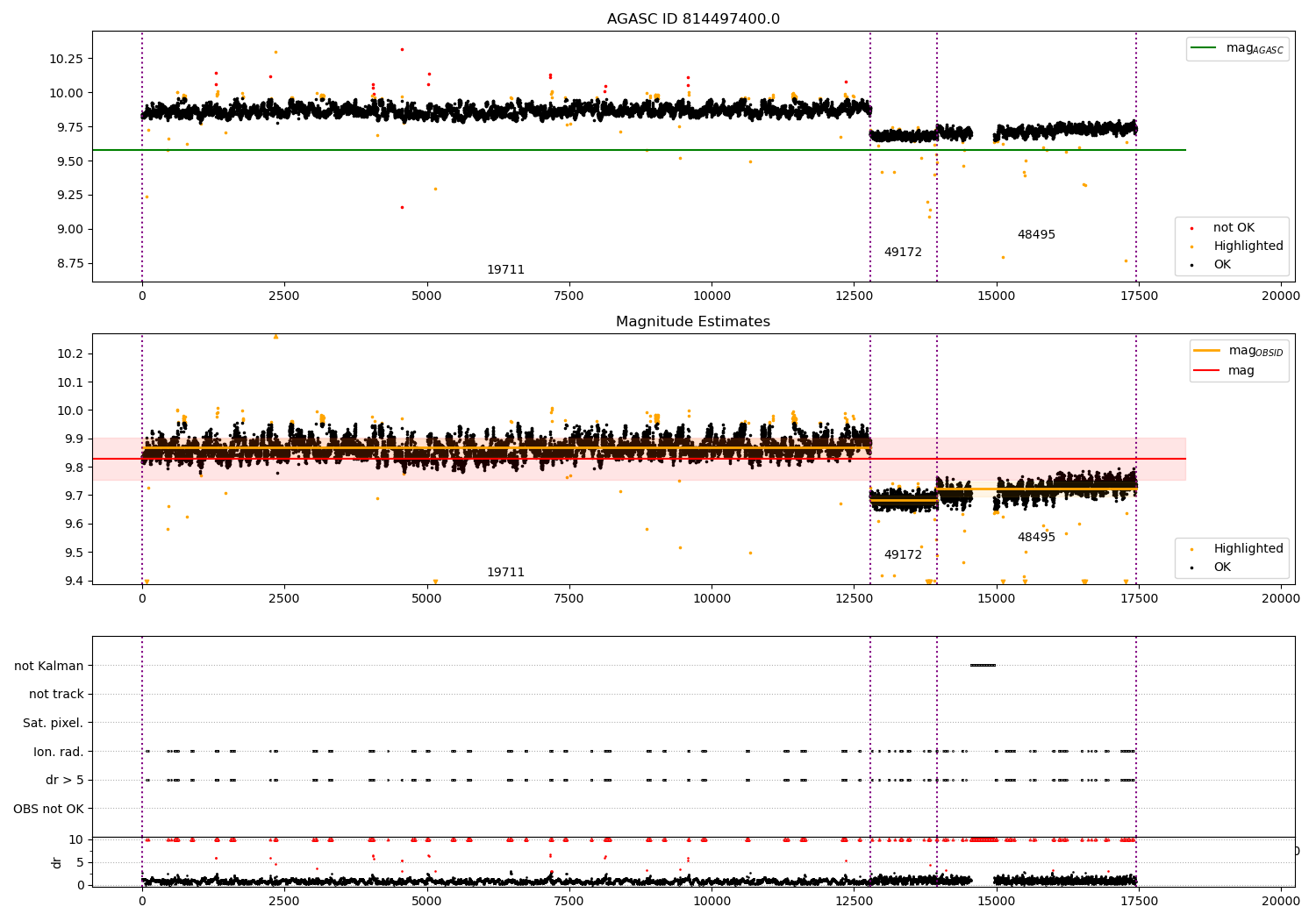Select 48495 annotation in Magnitude Estimates plot
1316x921 pixels.
click(x=1036, y=538)
